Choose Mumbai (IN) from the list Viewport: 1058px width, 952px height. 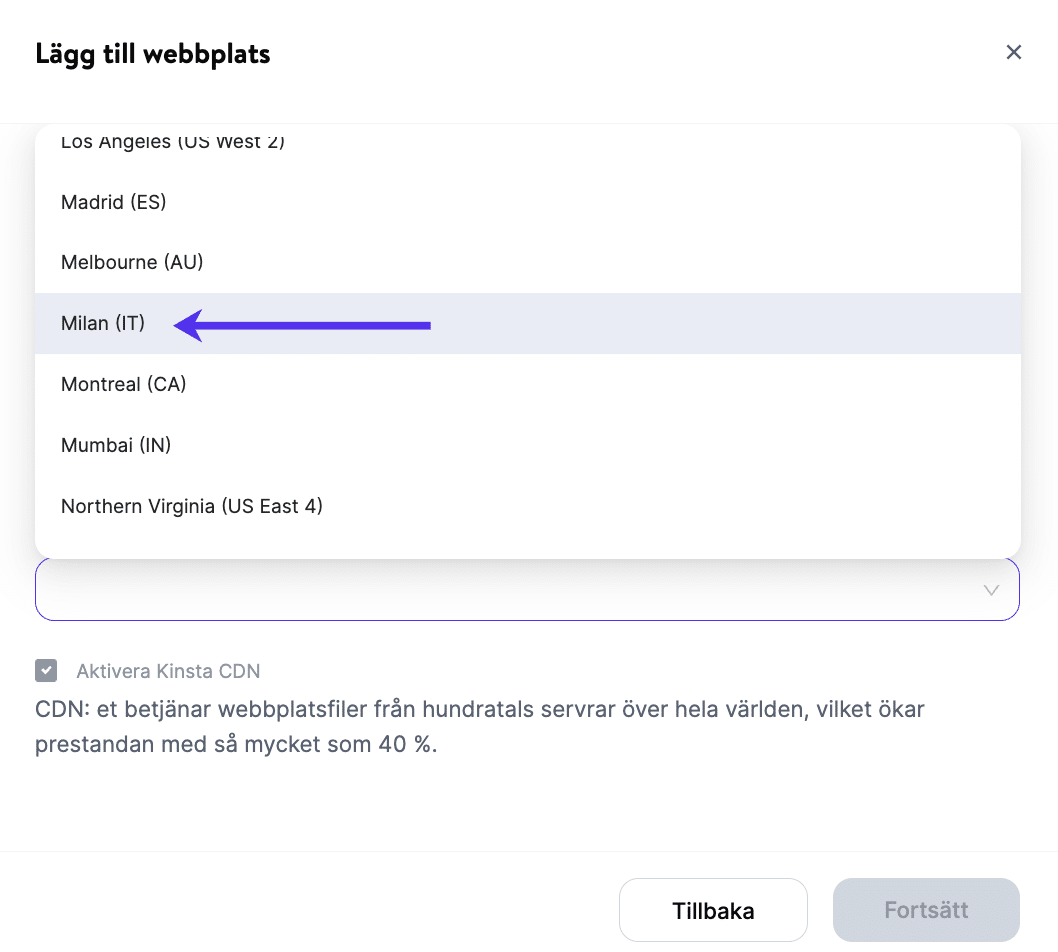116,445
